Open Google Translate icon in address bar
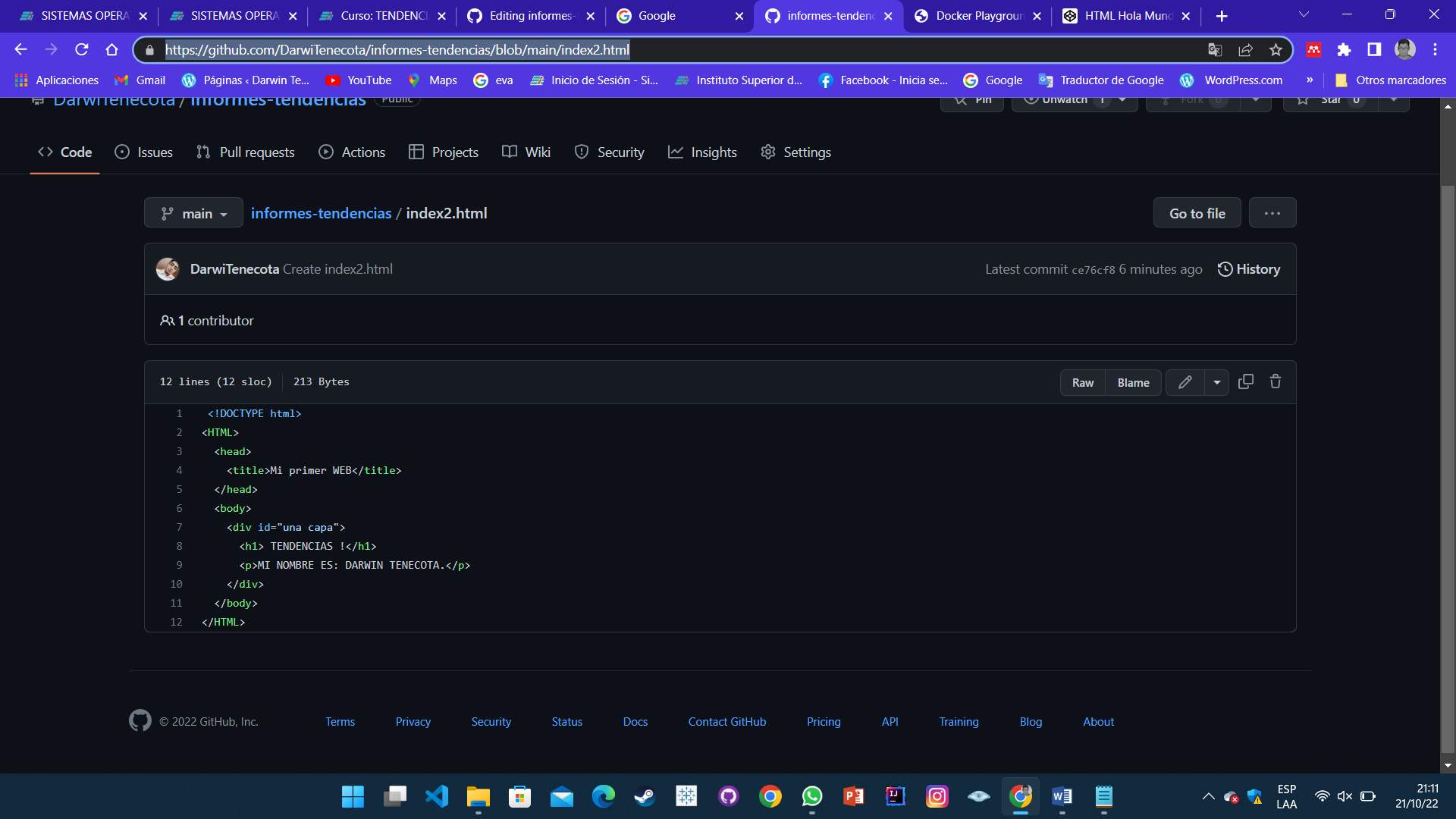 1216,50
